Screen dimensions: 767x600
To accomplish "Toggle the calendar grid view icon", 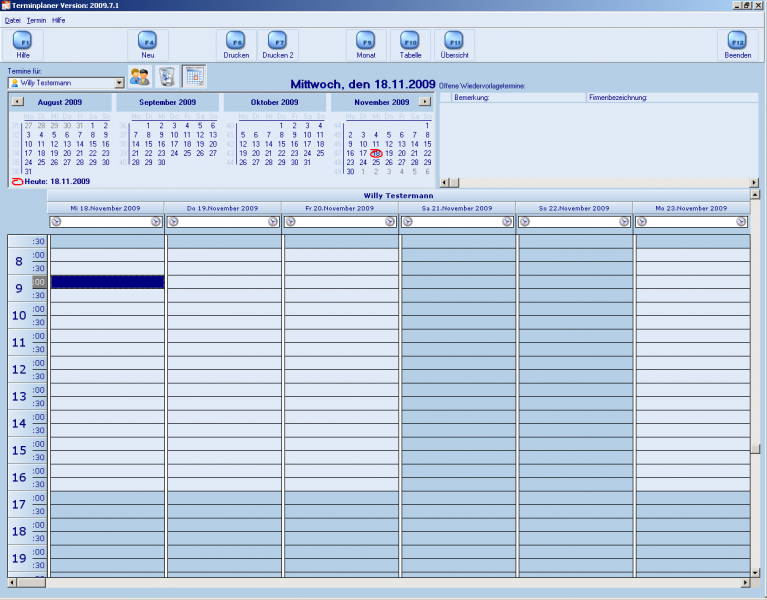I will pyautogui.click(x=194, y=77).
